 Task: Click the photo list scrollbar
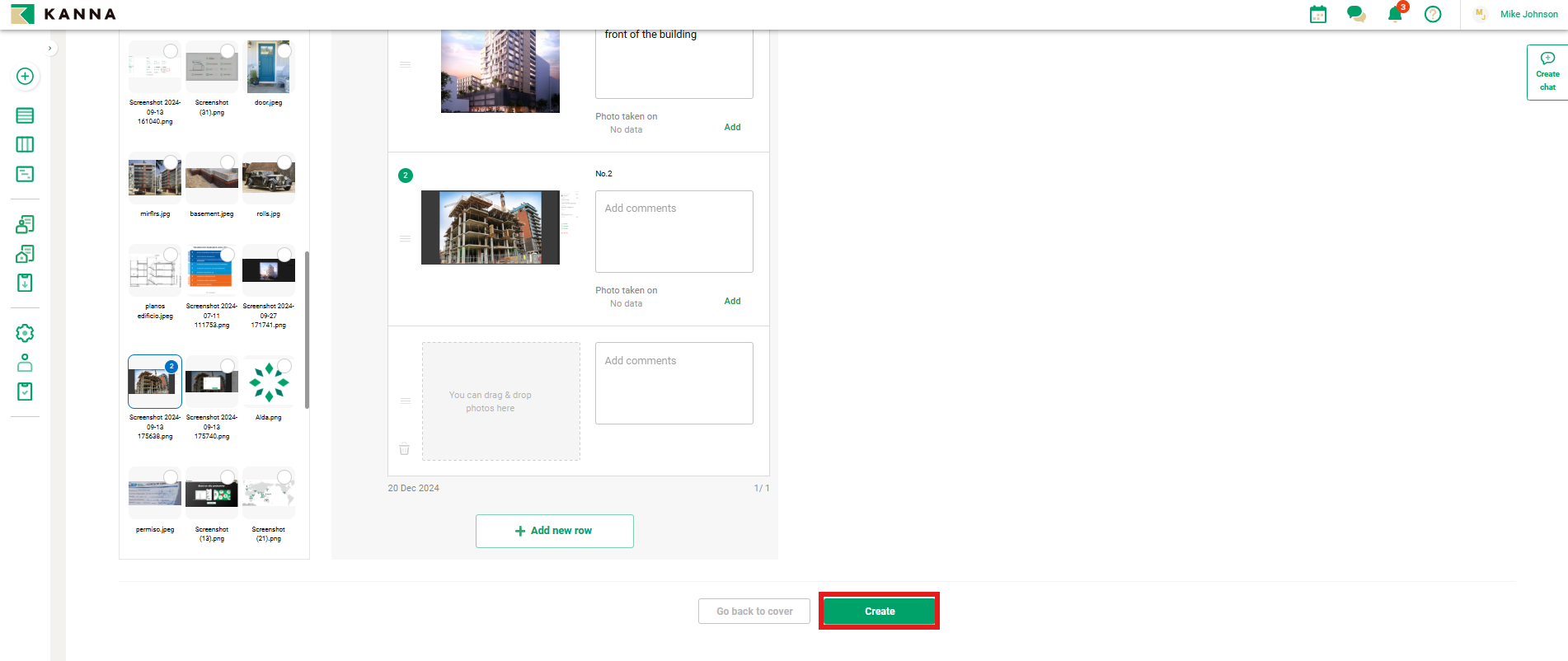307,330
